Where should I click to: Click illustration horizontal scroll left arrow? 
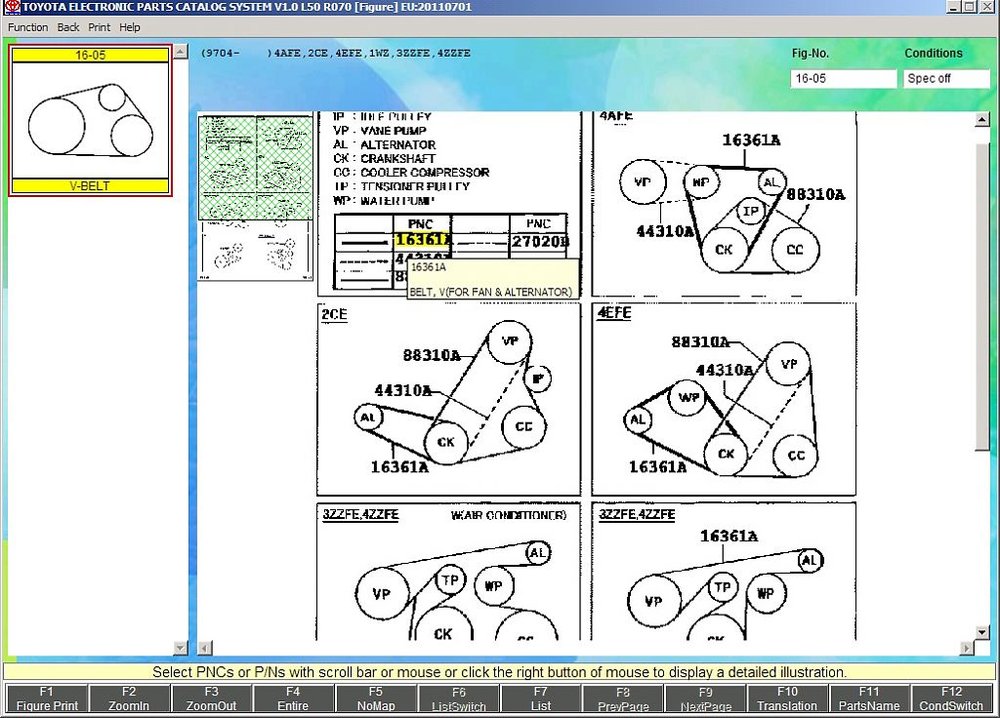point(204,648)
